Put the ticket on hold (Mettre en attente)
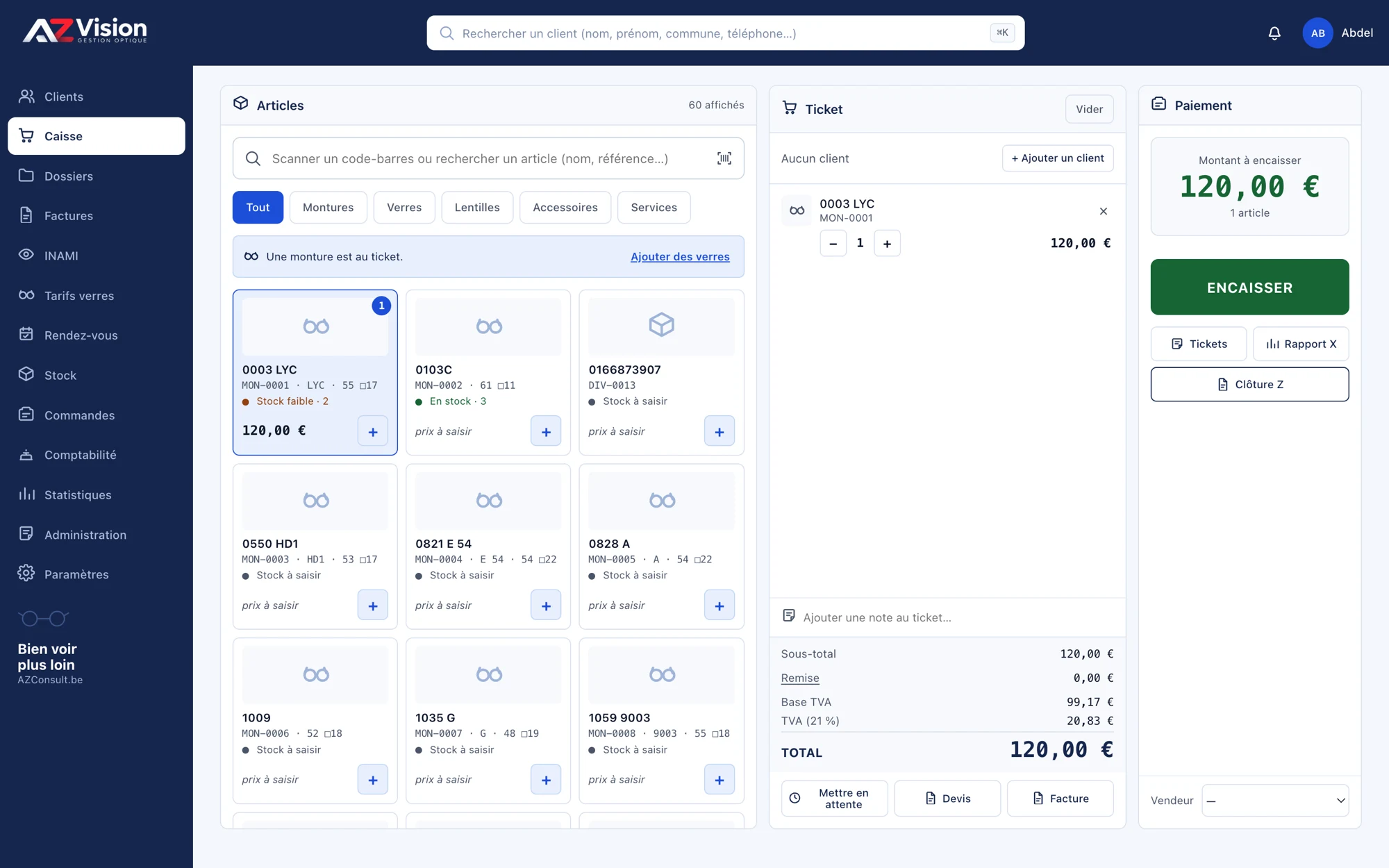Viewport: 1389px width, 868px height. click(834, 799)
